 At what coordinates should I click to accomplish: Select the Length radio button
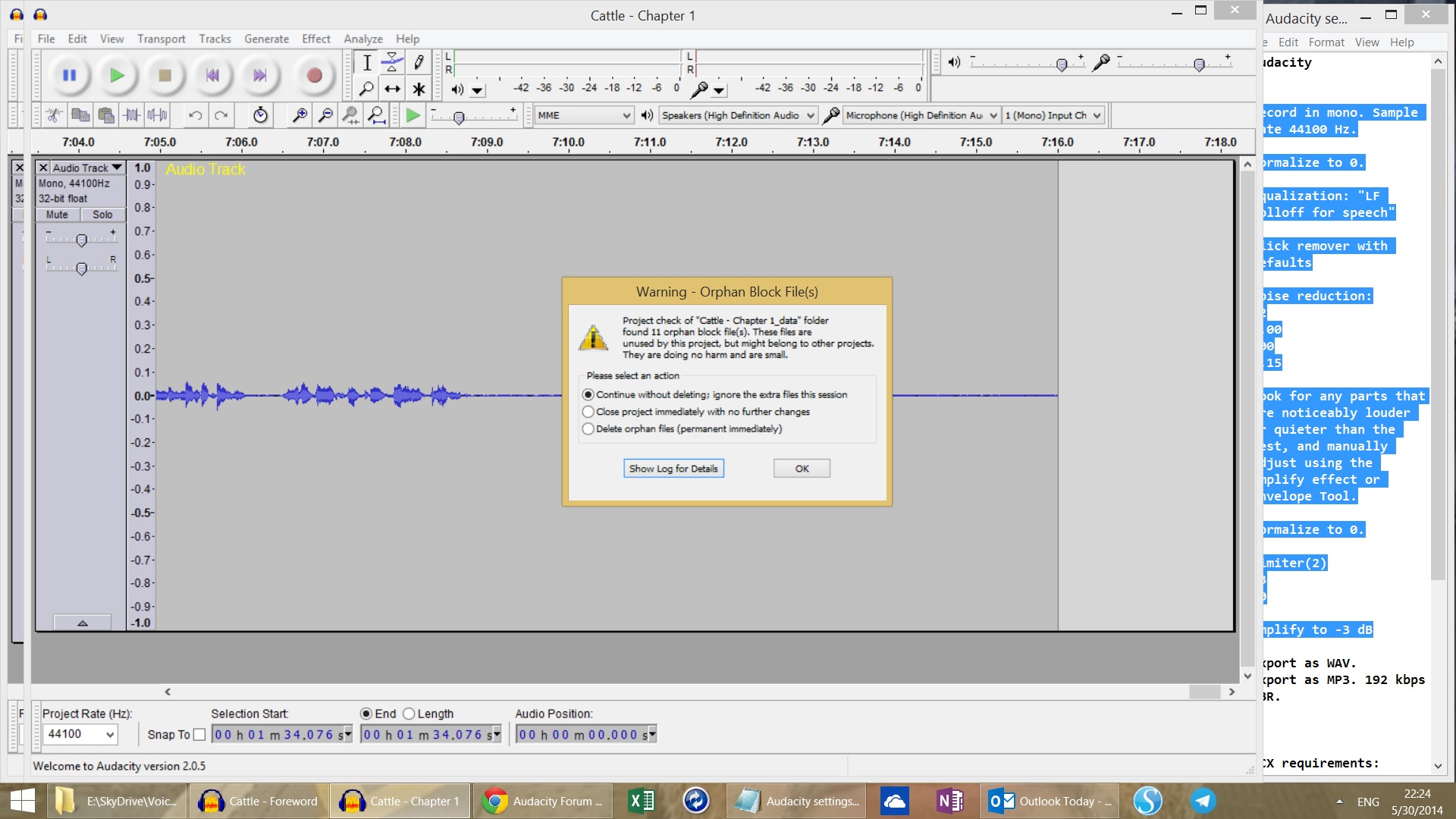click(x=409, y=714)
